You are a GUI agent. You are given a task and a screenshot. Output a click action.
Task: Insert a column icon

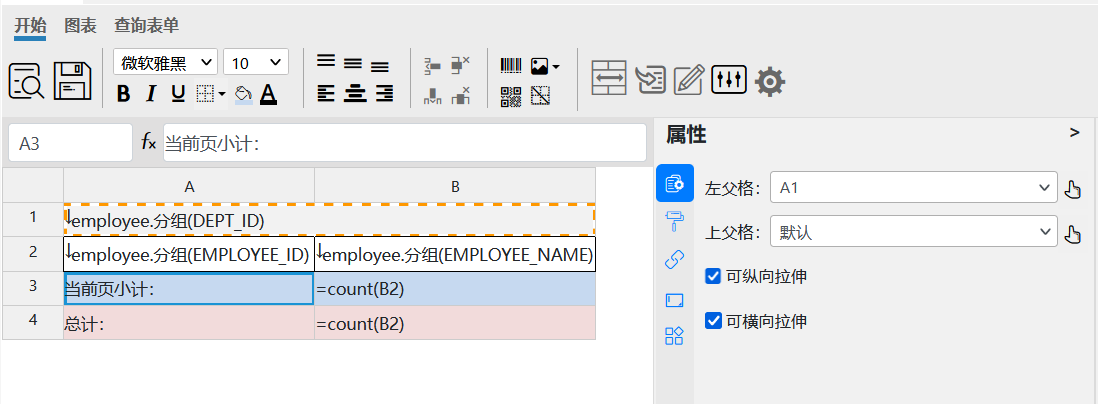click(x=433, y=96)
